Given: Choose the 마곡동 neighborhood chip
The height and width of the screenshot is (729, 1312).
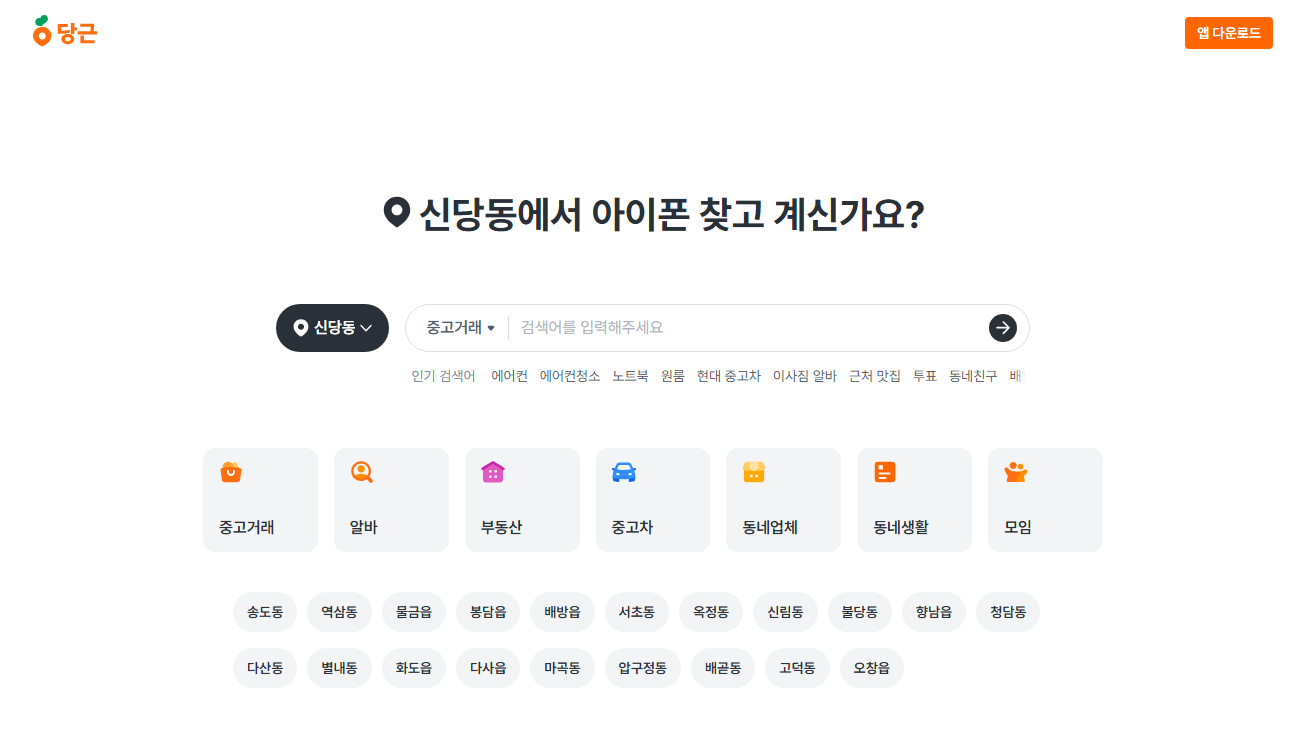Looking at the screenshot, I should click(x=562, y=668).
